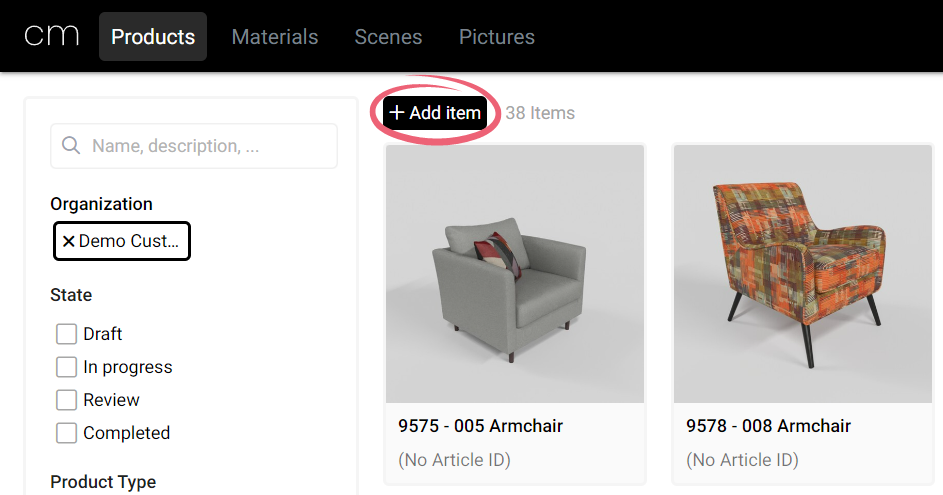Open the Products tab
This screenshot has width=943, height=495.
click(153, 37)
